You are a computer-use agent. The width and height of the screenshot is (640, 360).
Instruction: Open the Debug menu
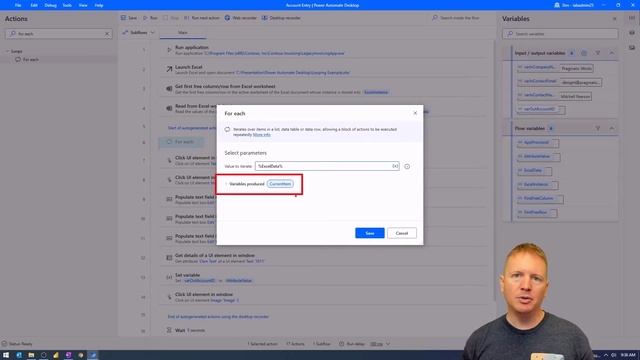click(51, 5)
